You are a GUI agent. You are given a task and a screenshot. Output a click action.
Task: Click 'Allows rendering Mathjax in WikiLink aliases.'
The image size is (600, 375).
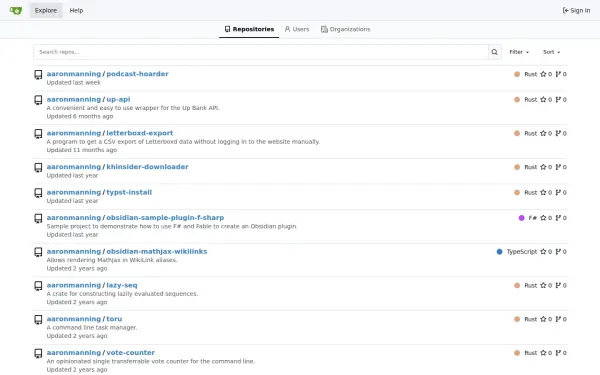click(x=112, y=260)
